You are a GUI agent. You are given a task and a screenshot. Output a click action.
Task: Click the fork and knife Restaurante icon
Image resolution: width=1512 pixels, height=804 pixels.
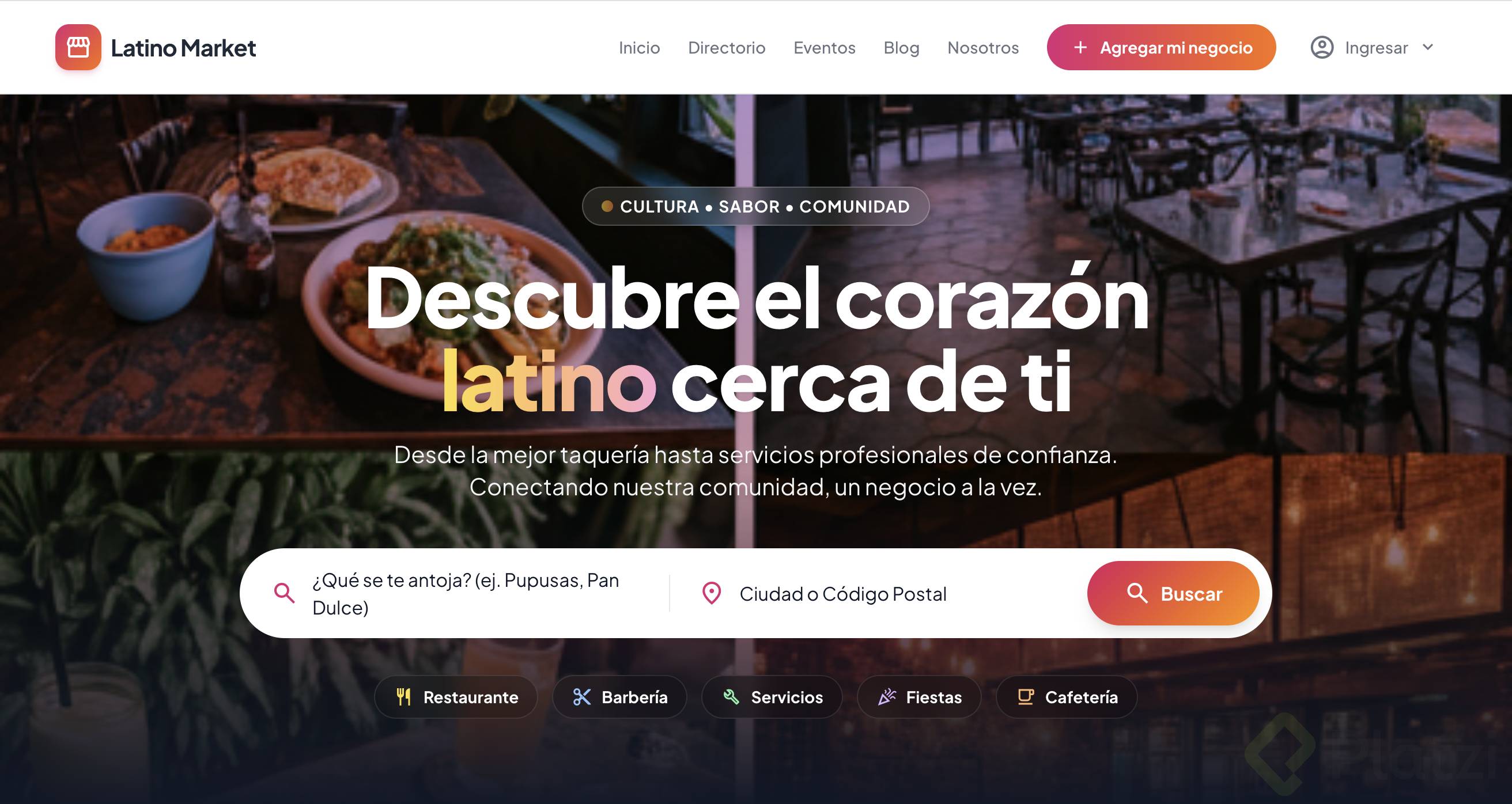tap(404, 697)
